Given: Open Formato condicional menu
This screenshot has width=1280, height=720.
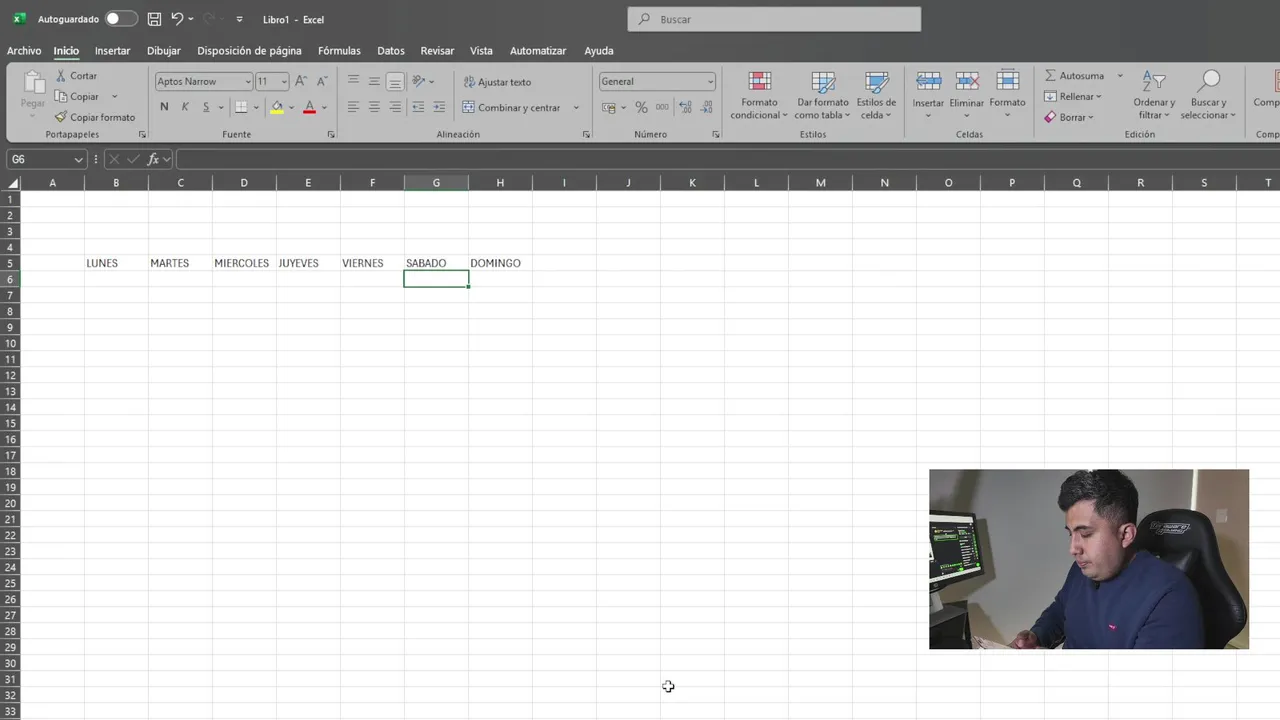Looking at the screenshot, I should [x=759, y=95].
